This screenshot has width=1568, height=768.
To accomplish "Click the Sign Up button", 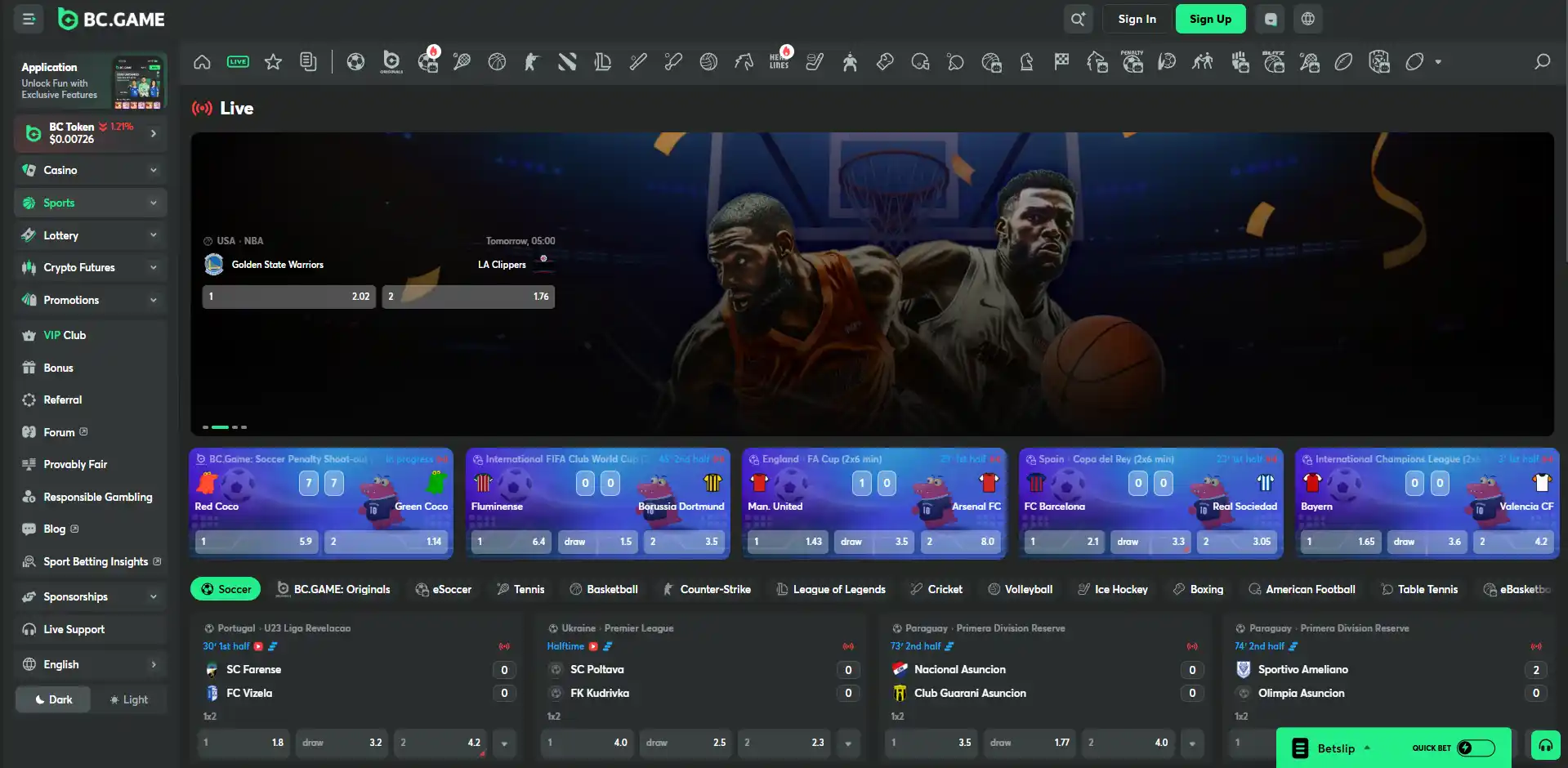I will pyautogui.click(x=1210, y=19).
